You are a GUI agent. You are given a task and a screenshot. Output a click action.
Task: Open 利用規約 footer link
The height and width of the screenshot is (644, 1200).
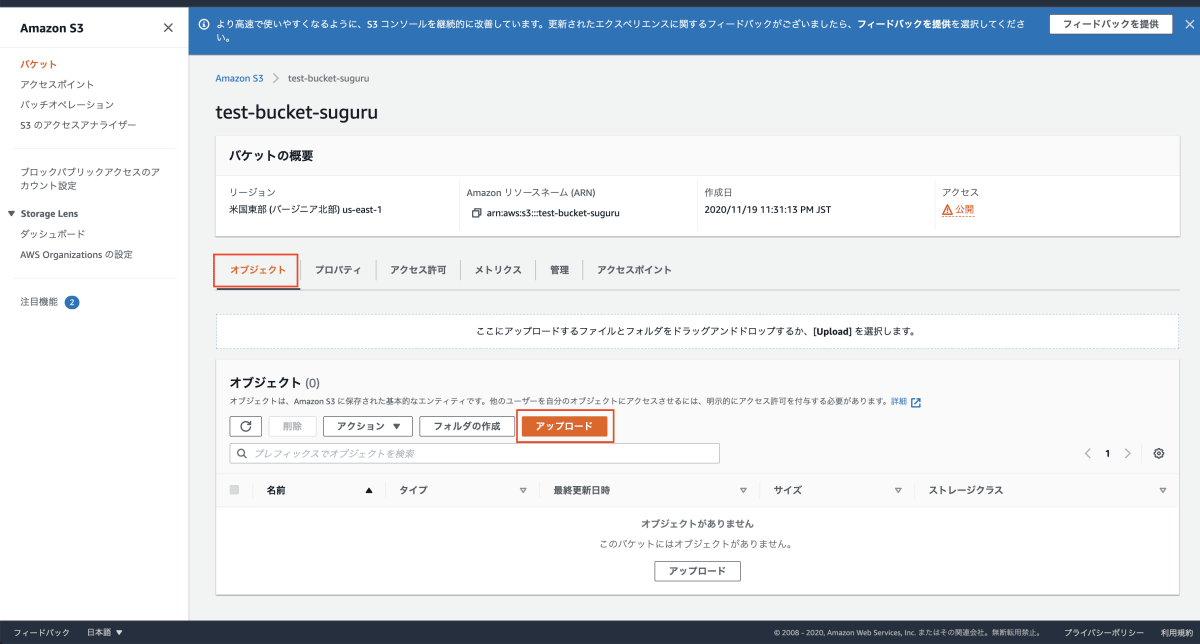[1176, 632]
